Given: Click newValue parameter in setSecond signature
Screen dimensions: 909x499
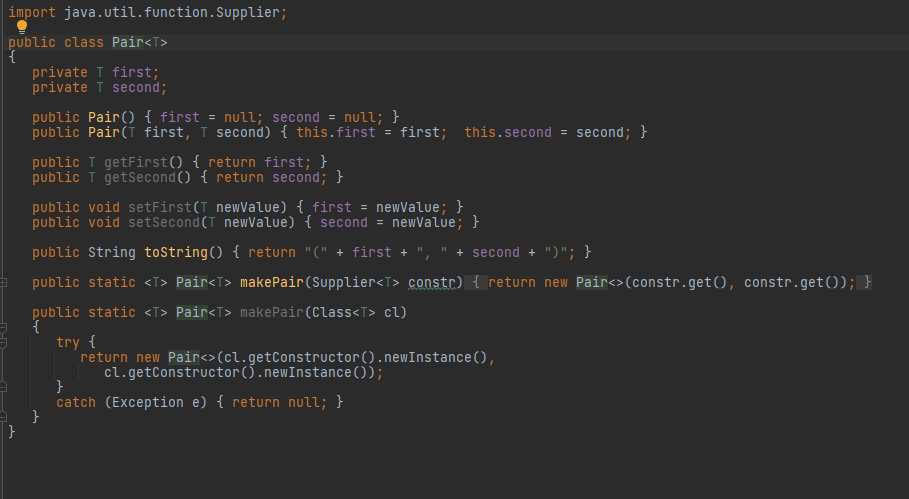Looking at the screenshot, I should click(x=256, y=223).
